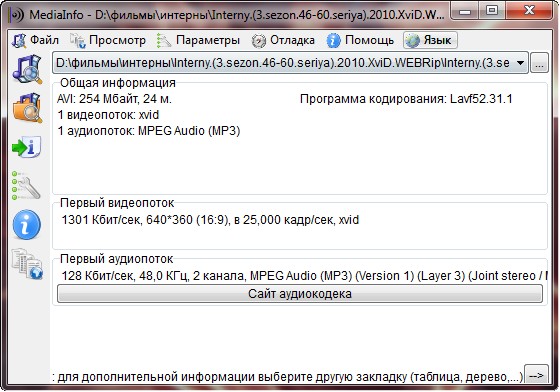Click the browse '...' button next to path
This screenshot has width=560, height=392.
pyautogui.click(x=539, y=63)
